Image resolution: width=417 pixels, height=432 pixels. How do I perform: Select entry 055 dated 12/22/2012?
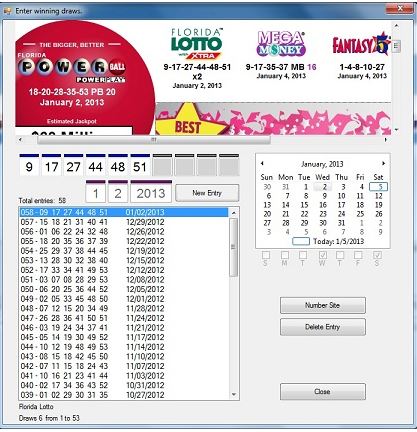click(124, 241)
